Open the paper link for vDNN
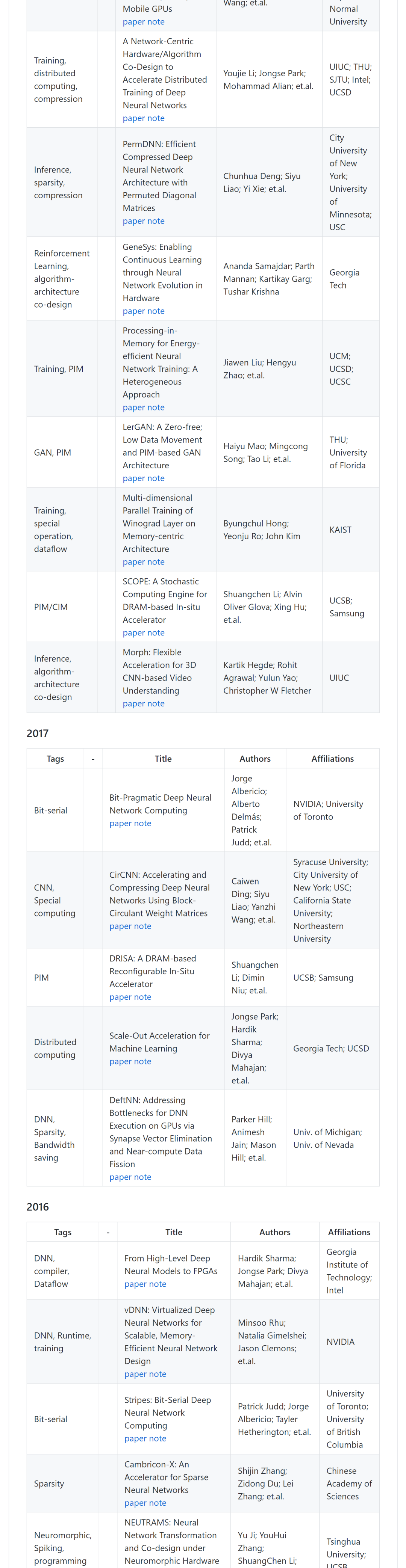The width and height of the screenshot is (406, 1568). pyautogui.click(x=135, y=1375)
